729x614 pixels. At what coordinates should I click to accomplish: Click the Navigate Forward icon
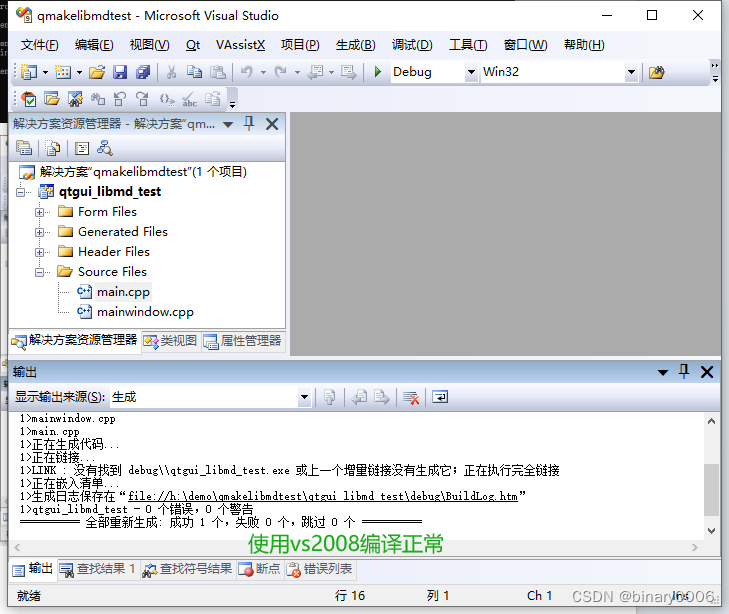coord(348,72)
